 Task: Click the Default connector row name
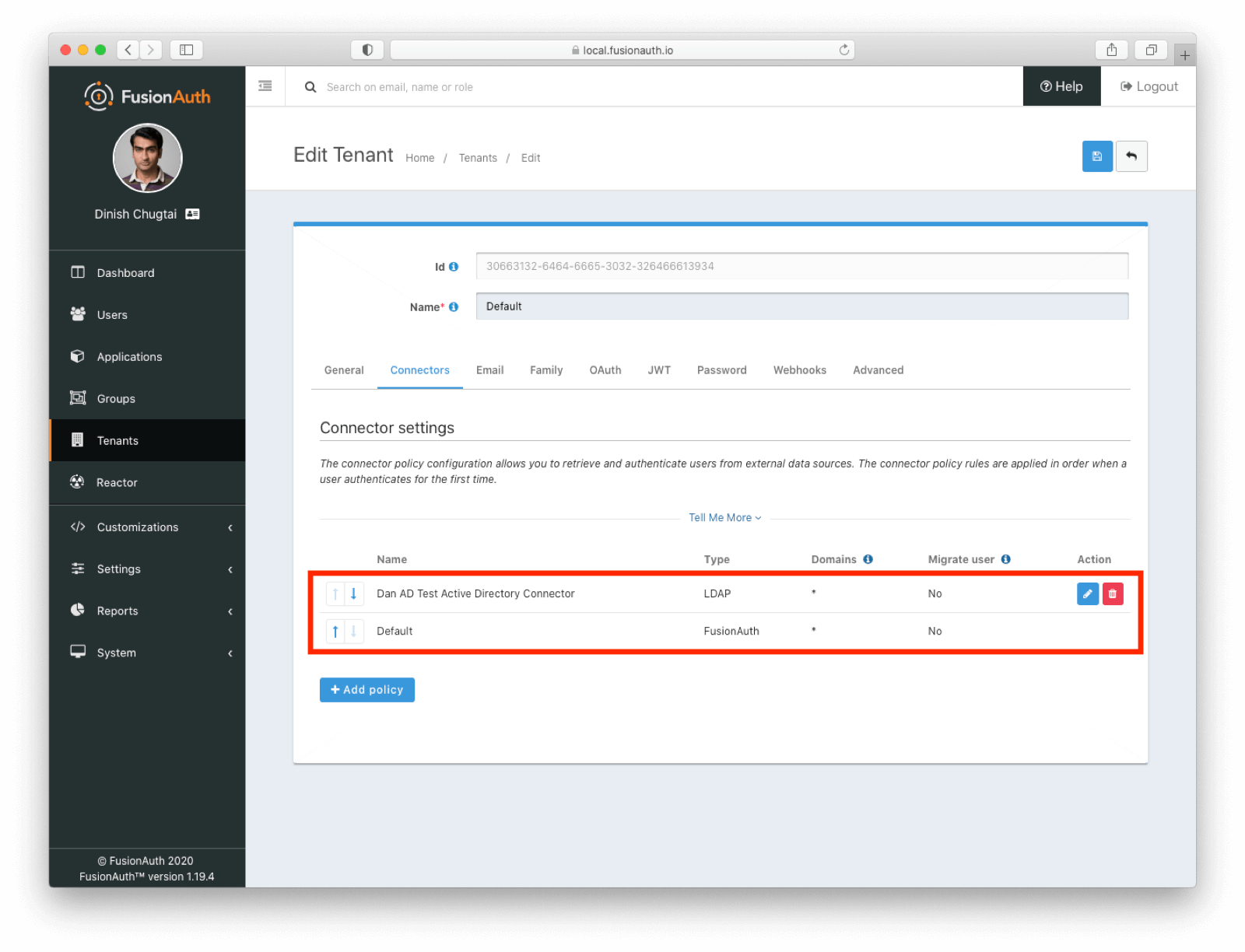pyautogui.click(x=395, y=631)
